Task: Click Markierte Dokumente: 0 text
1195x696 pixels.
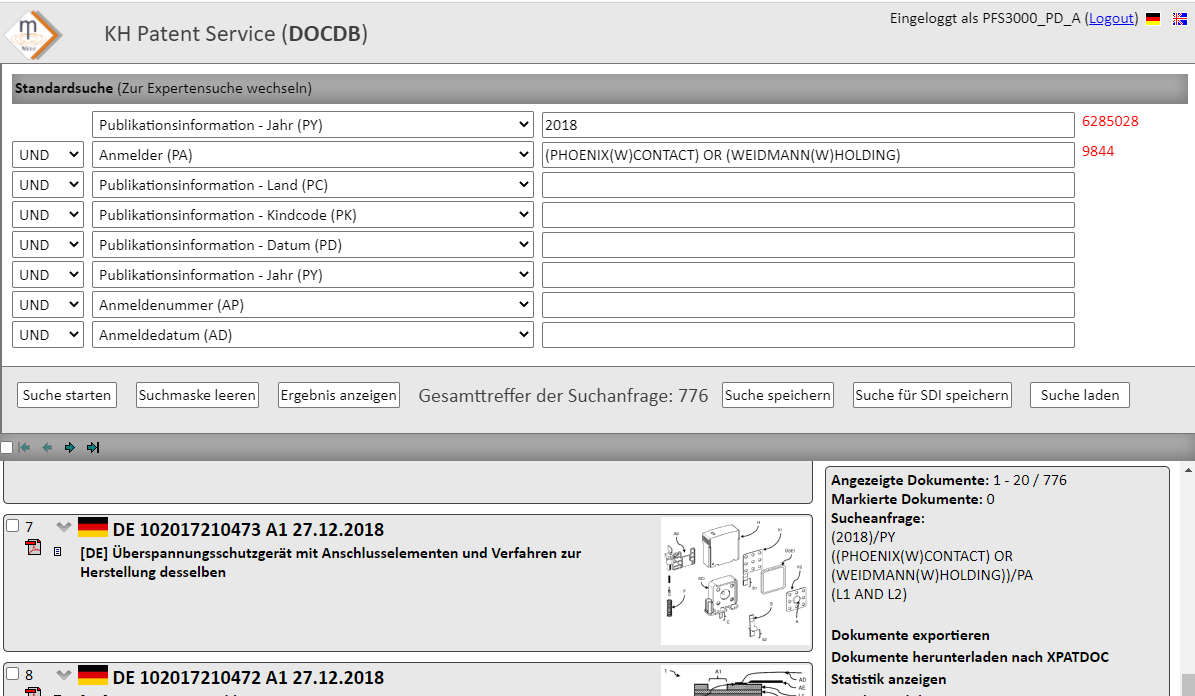Action: pyautogui.click(x=912, y=499)
